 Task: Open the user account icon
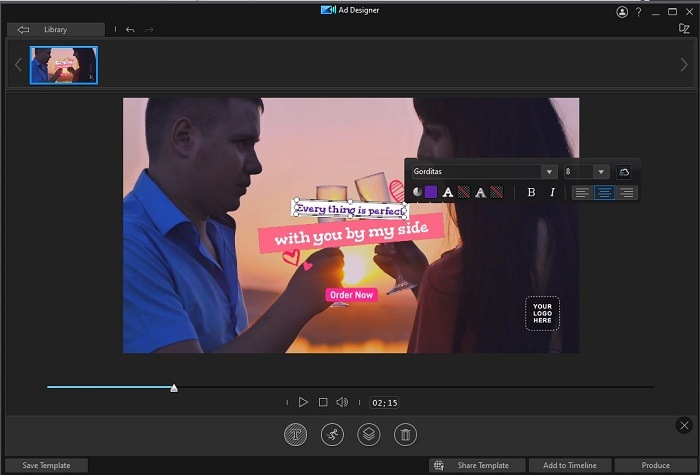click(x=622, y=12)
